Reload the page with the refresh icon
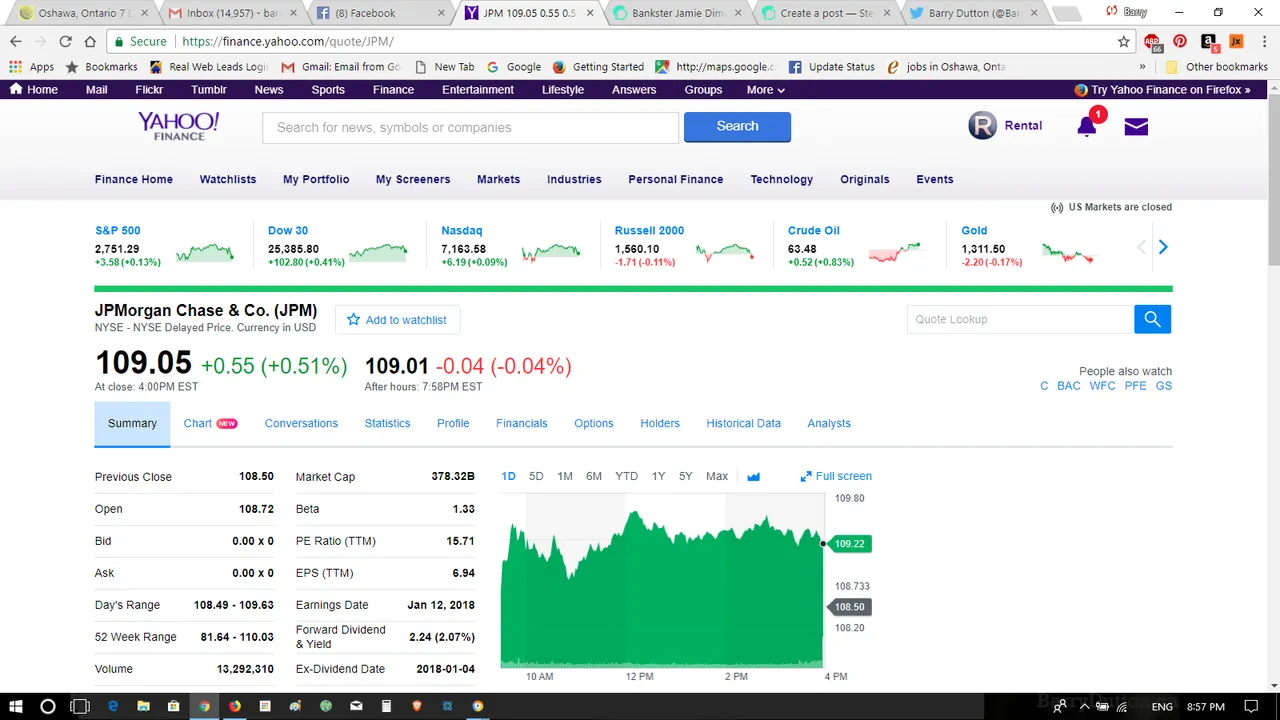This screenshot has width=1280, height=720. point(65,42)
